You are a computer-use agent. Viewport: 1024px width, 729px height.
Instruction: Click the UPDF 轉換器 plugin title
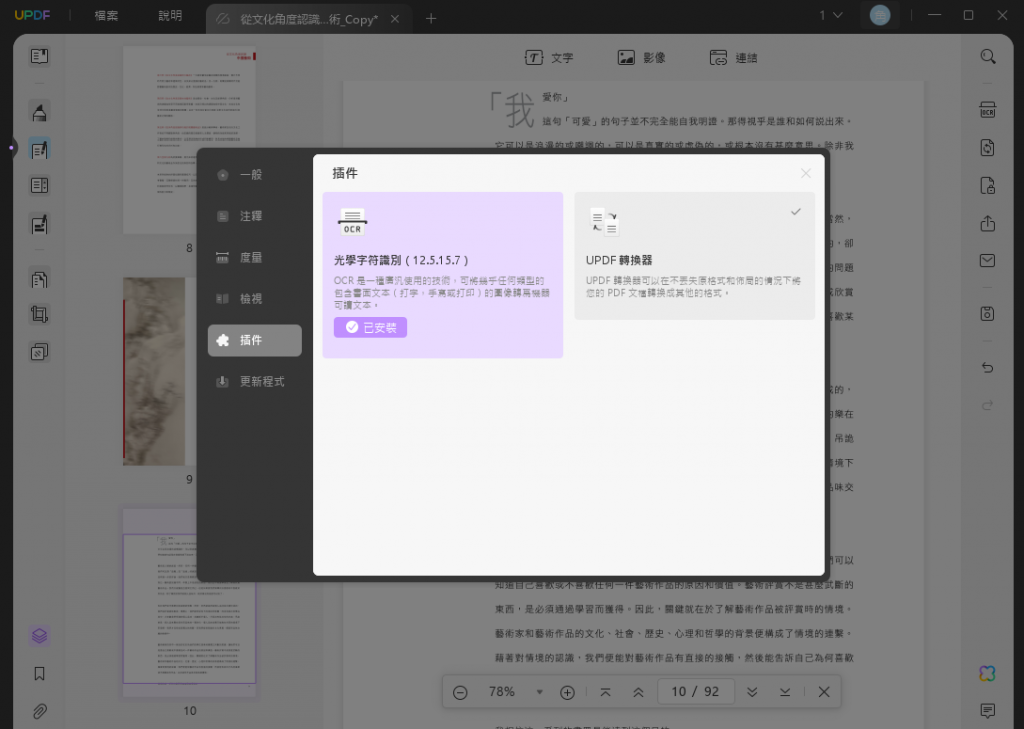point(619,260)
